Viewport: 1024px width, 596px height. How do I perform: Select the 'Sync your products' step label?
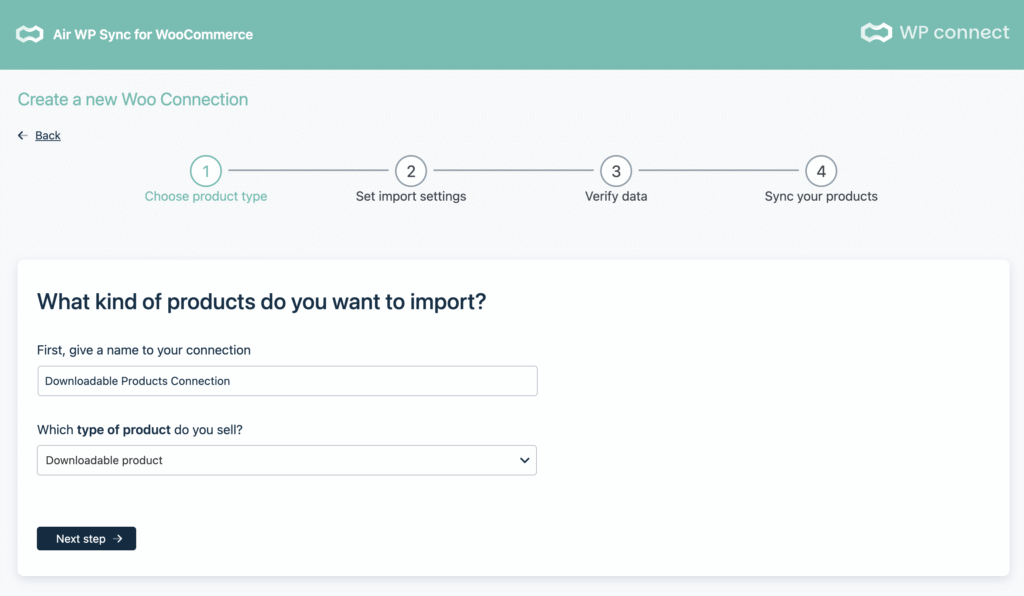(821, 197)
